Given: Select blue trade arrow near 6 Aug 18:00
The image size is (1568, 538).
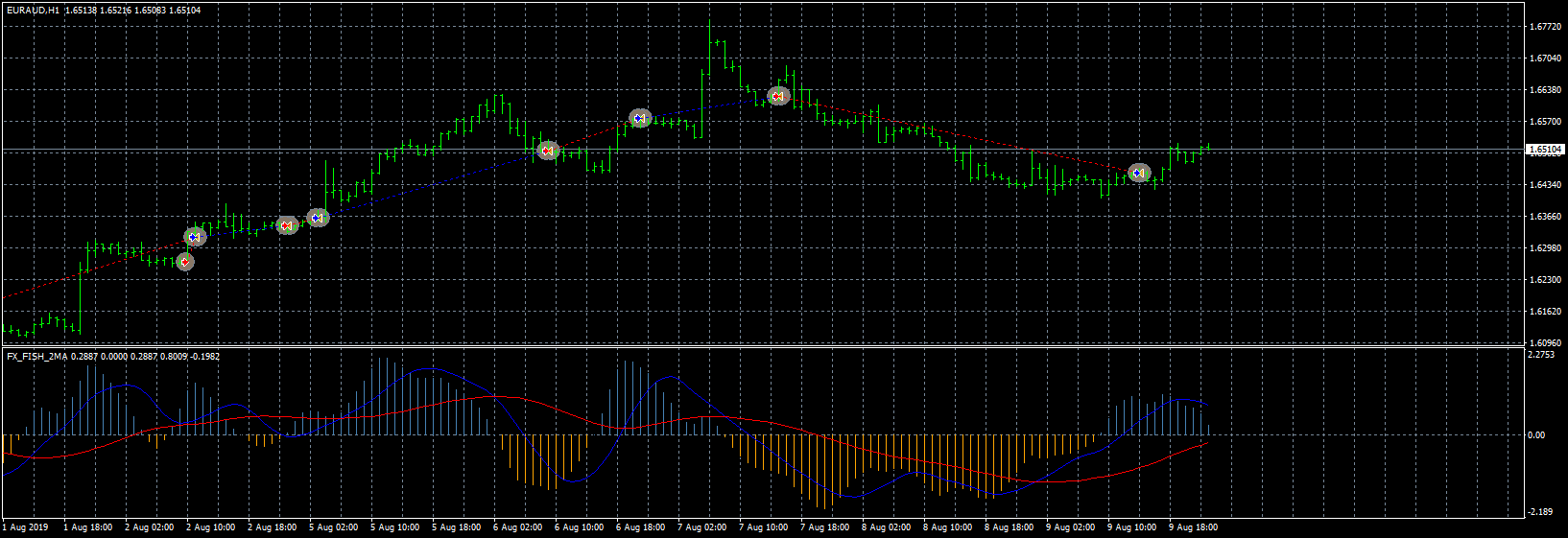Looking at the screenshot, I should coord(640,118).
